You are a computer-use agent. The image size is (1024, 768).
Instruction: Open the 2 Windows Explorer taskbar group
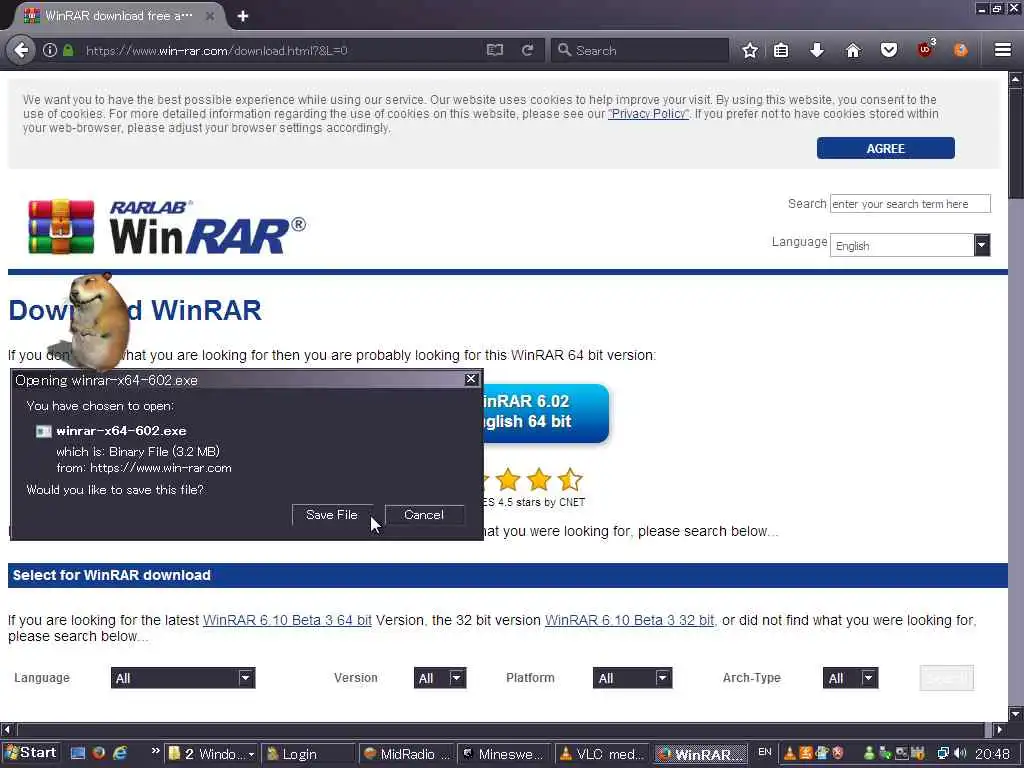211,754
